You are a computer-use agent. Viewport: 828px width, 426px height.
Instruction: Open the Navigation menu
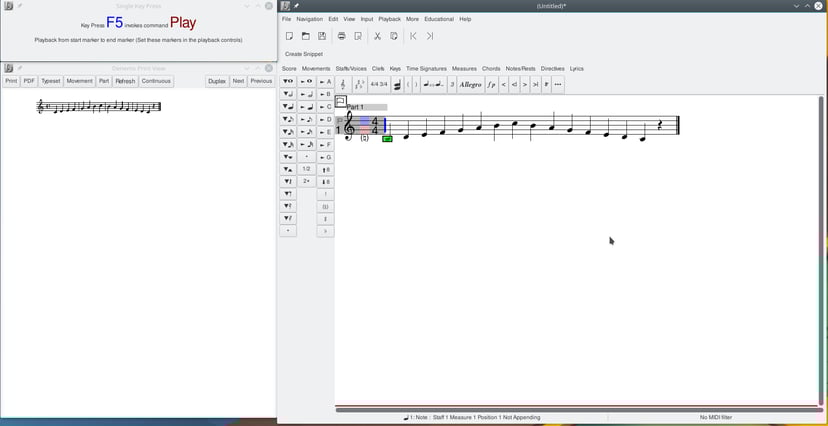tap(309, 19)
